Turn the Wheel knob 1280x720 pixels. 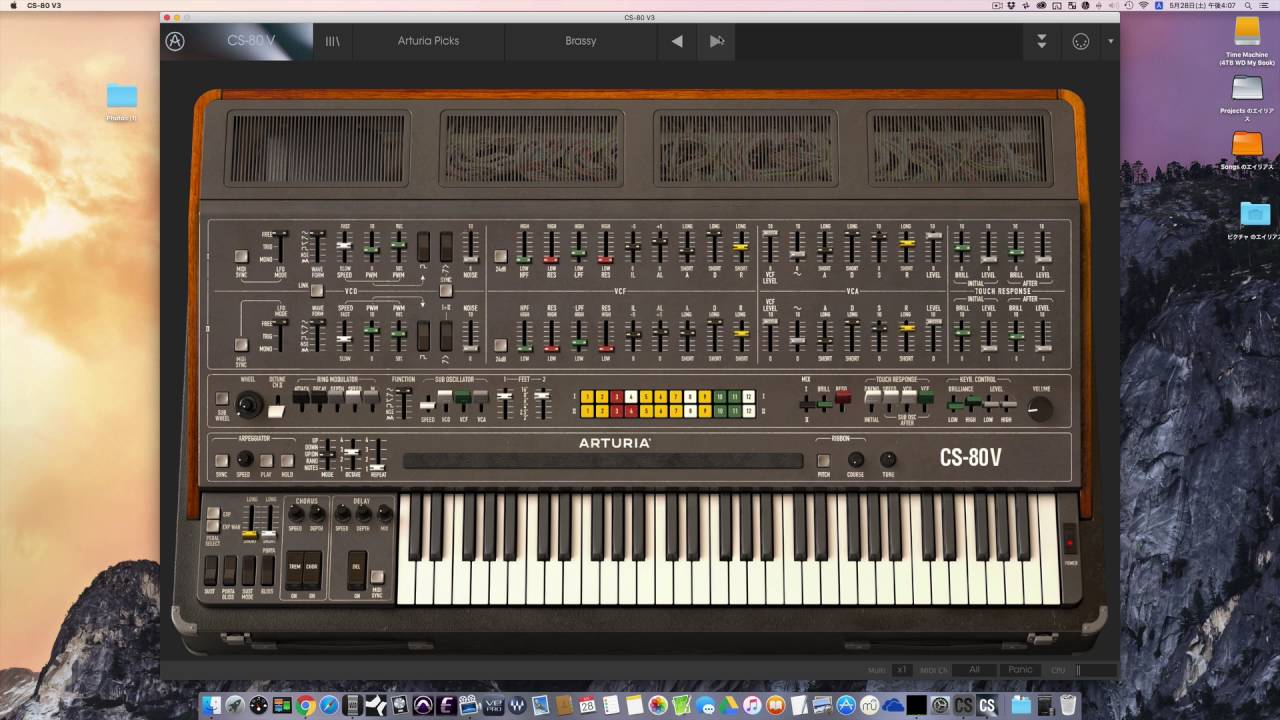click(x=249, y=404)
